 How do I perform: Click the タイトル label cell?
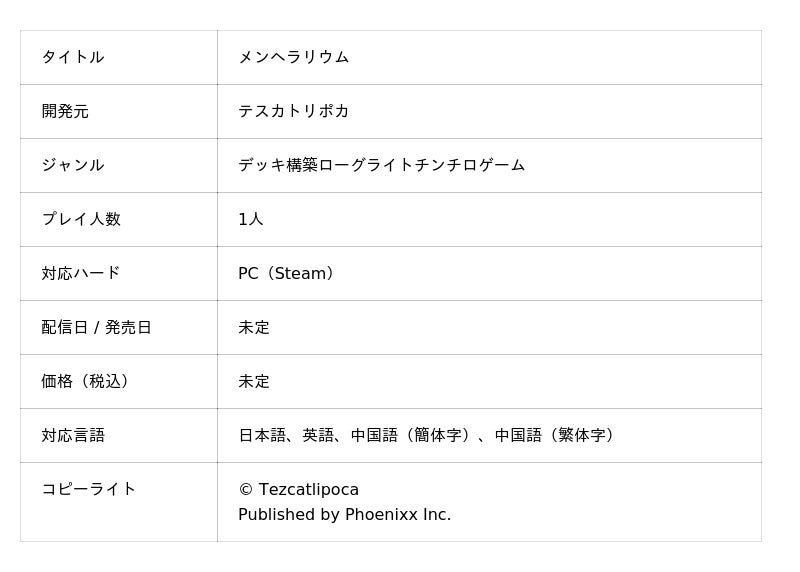pyautogui.click(x=73, y=57)
